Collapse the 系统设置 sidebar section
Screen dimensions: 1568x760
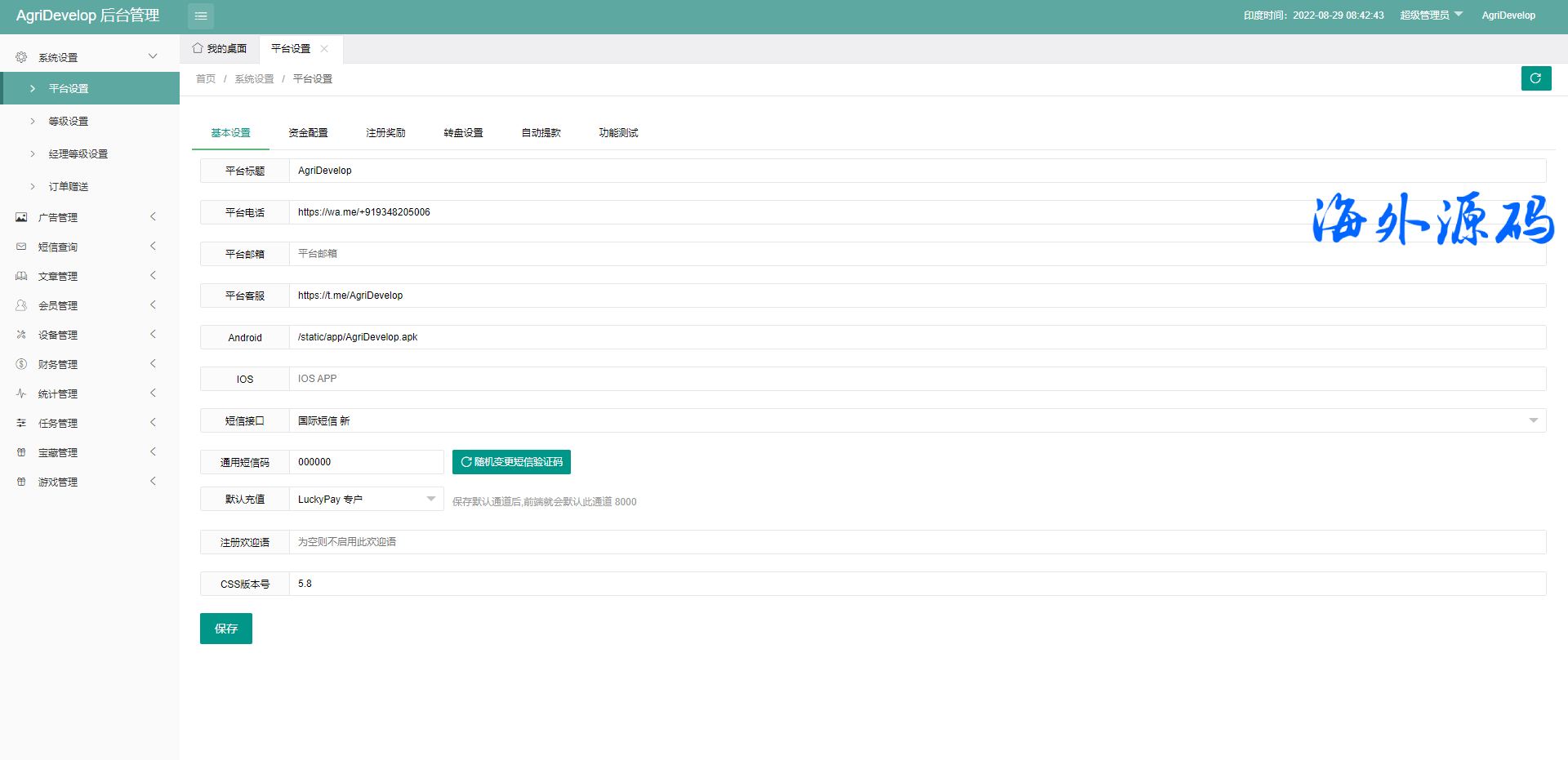152,56
